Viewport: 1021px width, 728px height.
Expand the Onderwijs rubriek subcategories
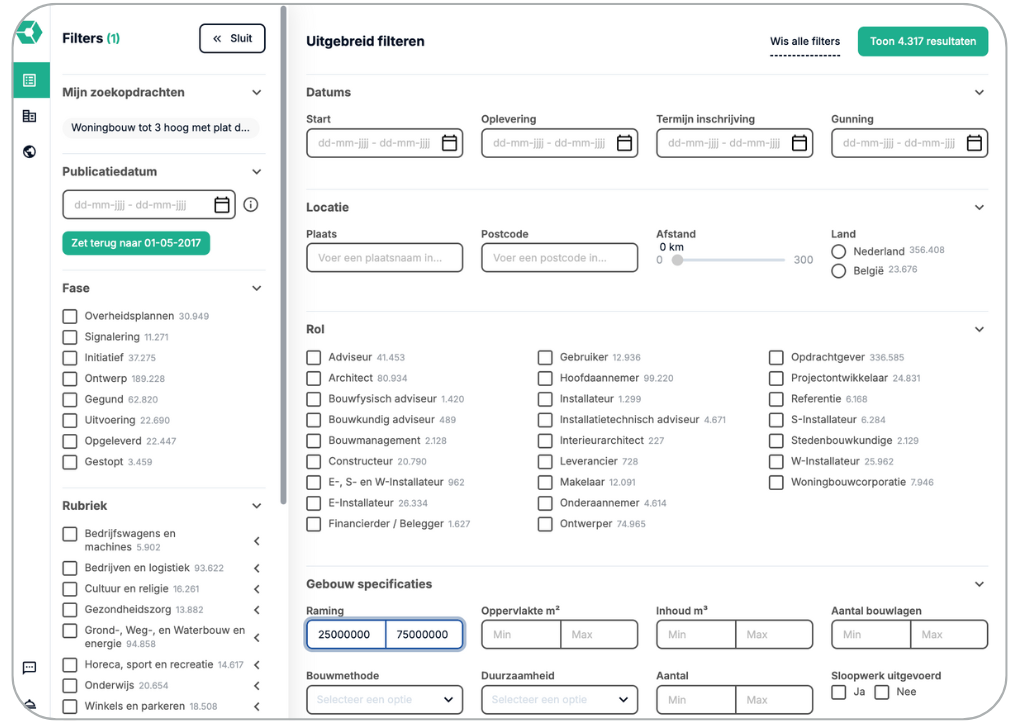coord(257,686)
